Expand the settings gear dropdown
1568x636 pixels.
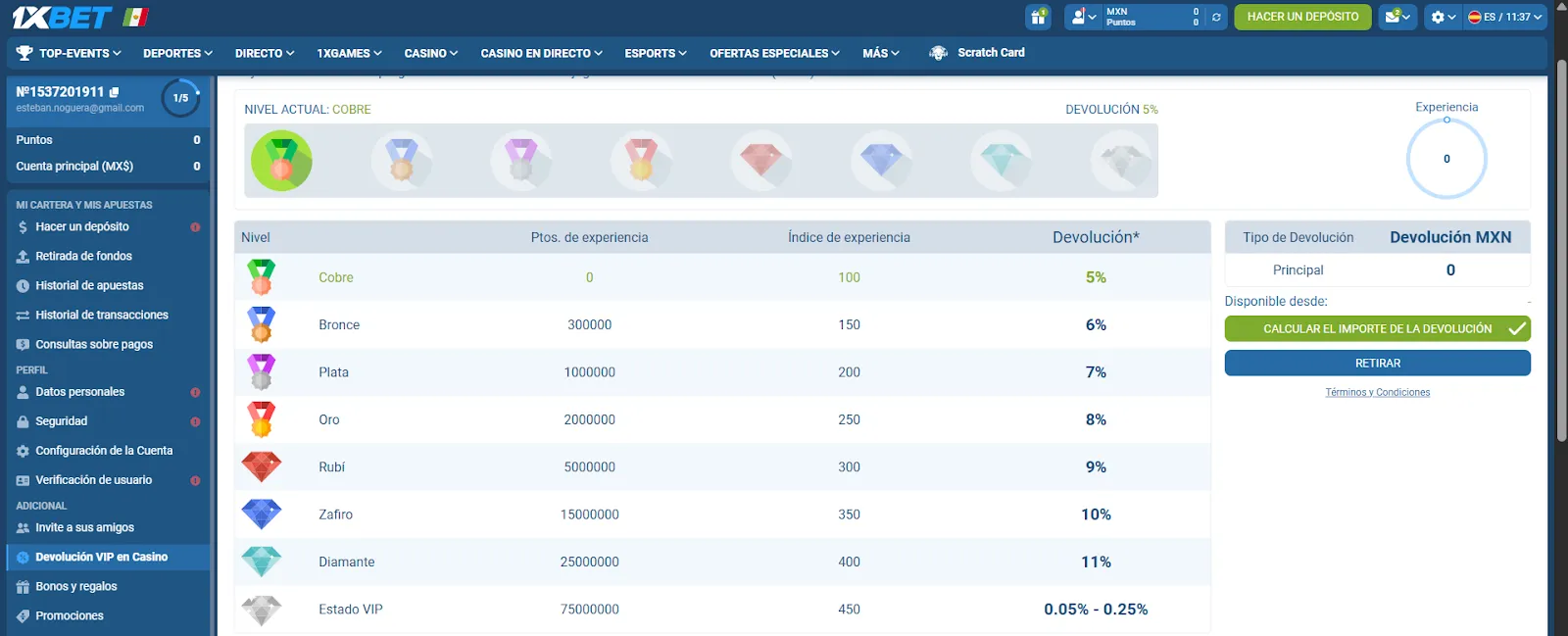click(1443, 17)
